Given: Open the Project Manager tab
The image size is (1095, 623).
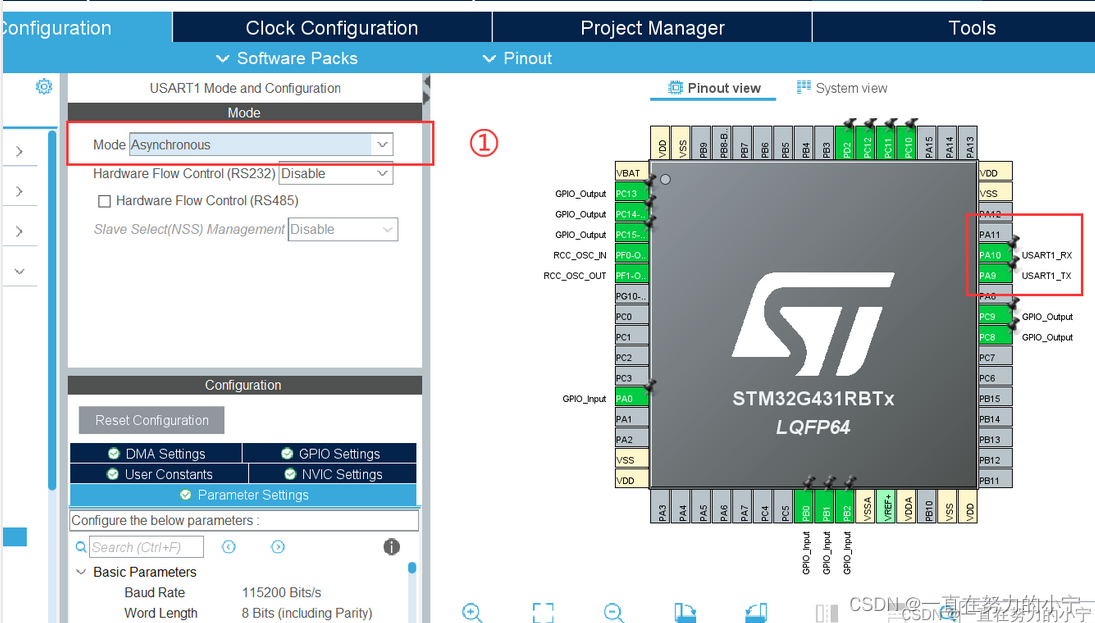Looking at the screenshot, I should tap(652, 28).
